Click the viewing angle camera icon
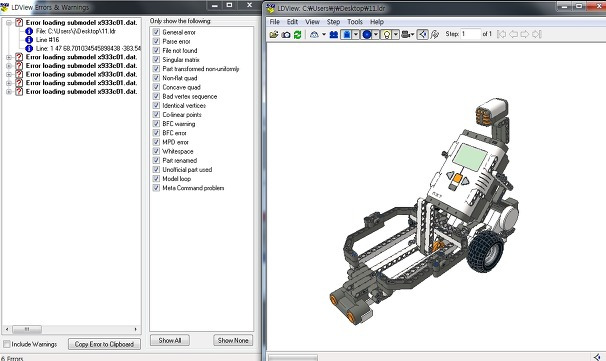The height and width of the screenshot is (361, 606). (x=405, y=35)
